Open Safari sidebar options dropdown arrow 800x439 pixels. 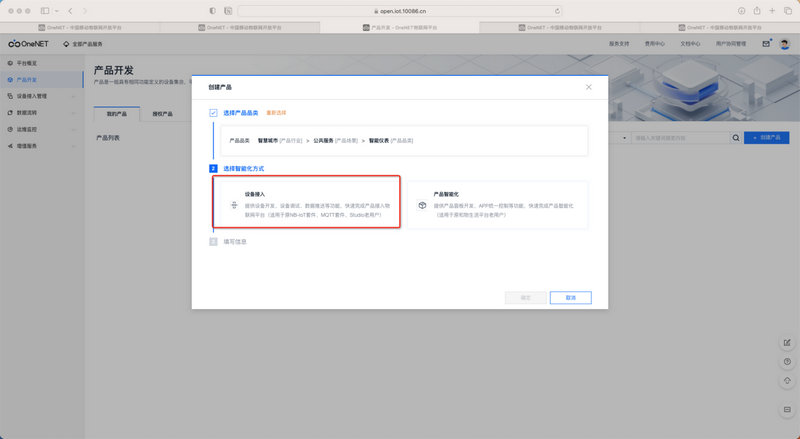point(57,11)
